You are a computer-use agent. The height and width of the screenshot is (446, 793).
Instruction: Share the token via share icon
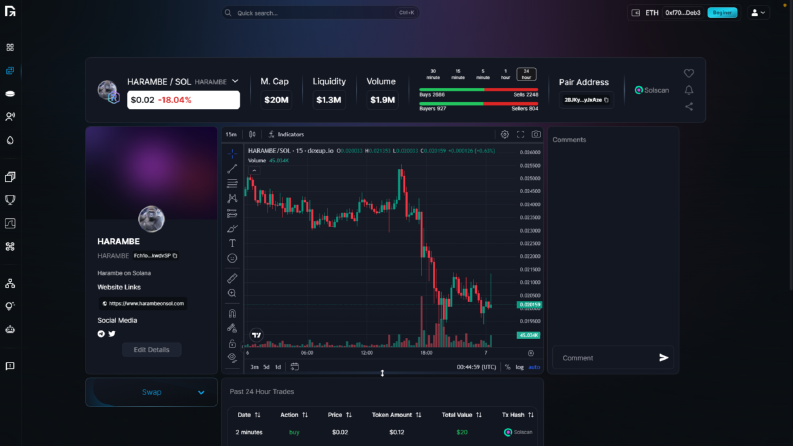click(689, 107)
